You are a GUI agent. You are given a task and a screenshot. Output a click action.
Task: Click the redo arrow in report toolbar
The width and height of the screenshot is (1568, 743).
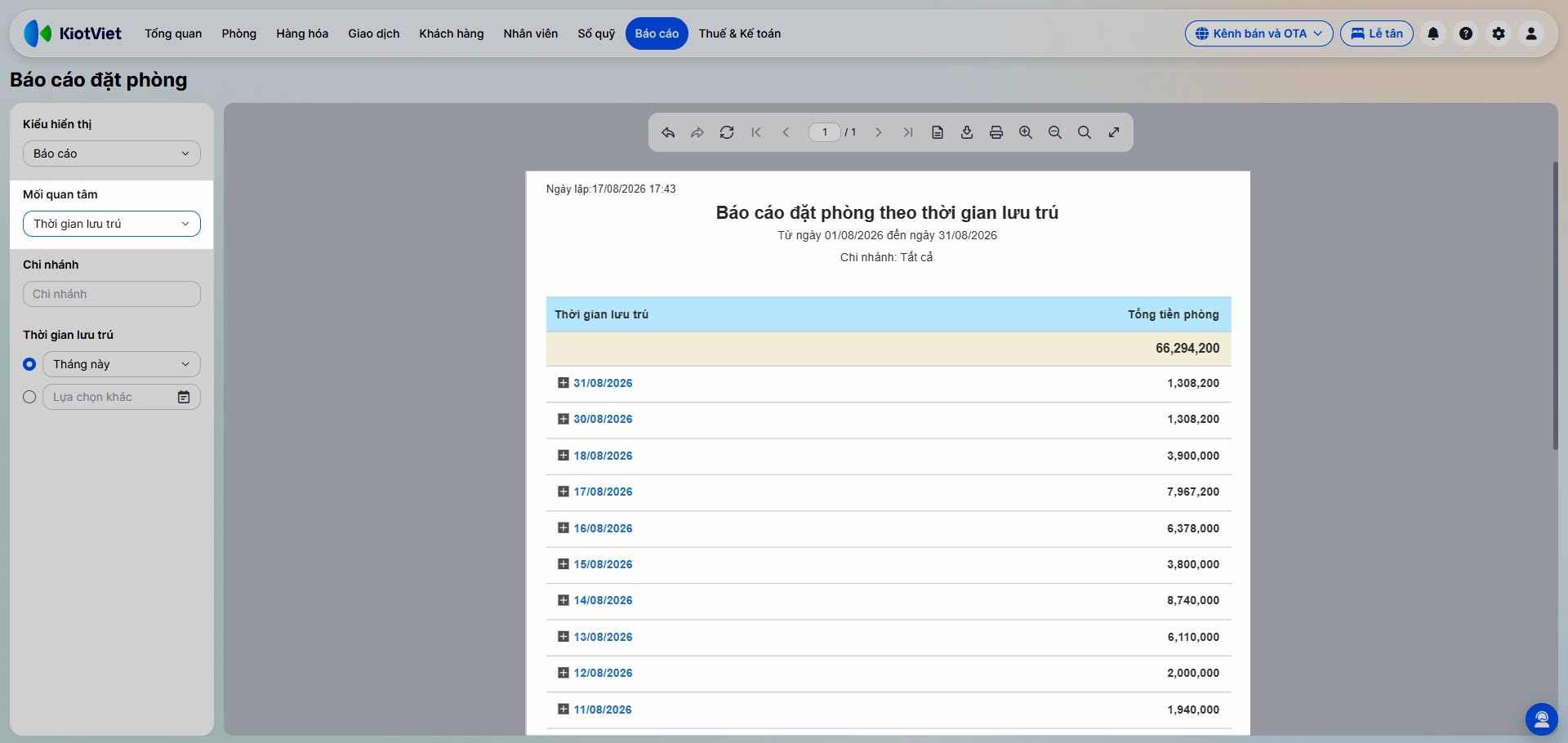697,132
